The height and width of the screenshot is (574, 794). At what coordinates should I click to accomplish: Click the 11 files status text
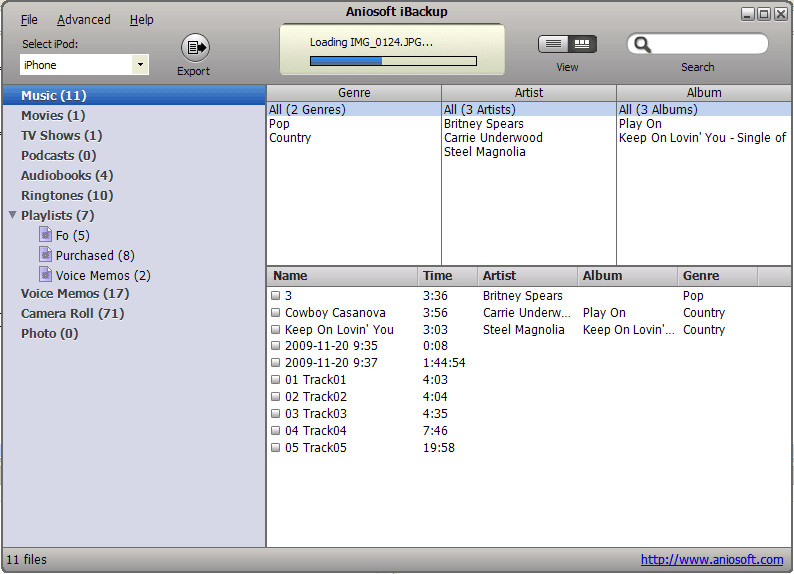pyautogui.click(x=26, y=559)
